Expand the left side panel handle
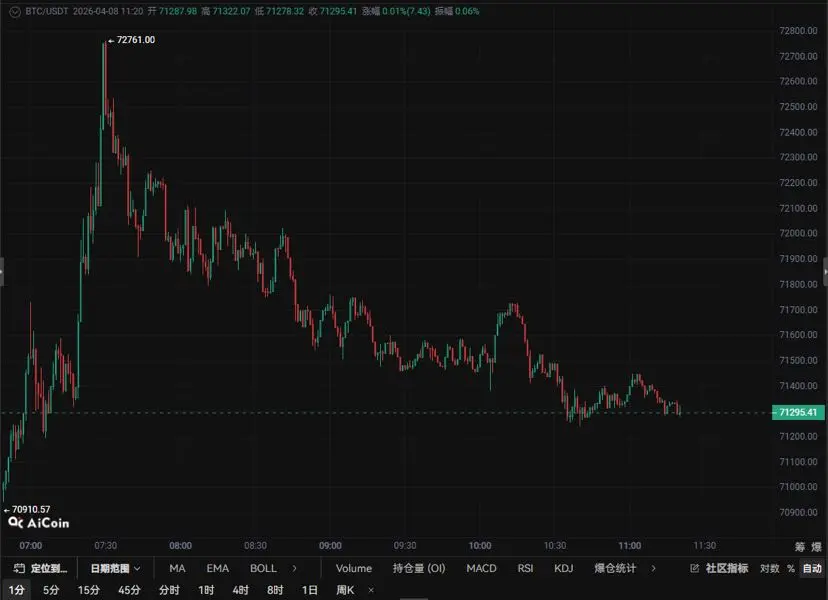828x600 pixels. pos(2,271)
